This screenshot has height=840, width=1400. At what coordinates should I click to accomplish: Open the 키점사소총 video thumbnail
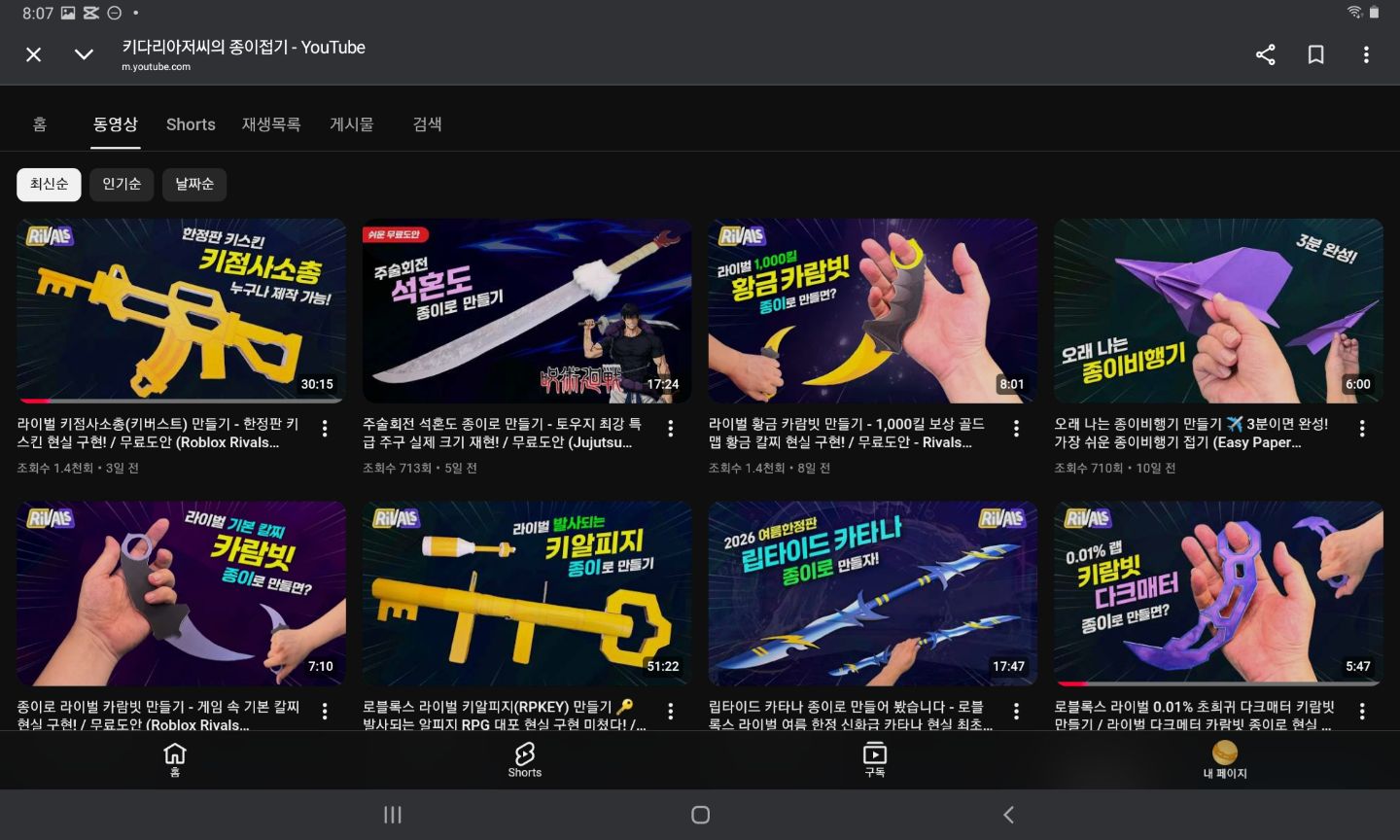(181, 310)
